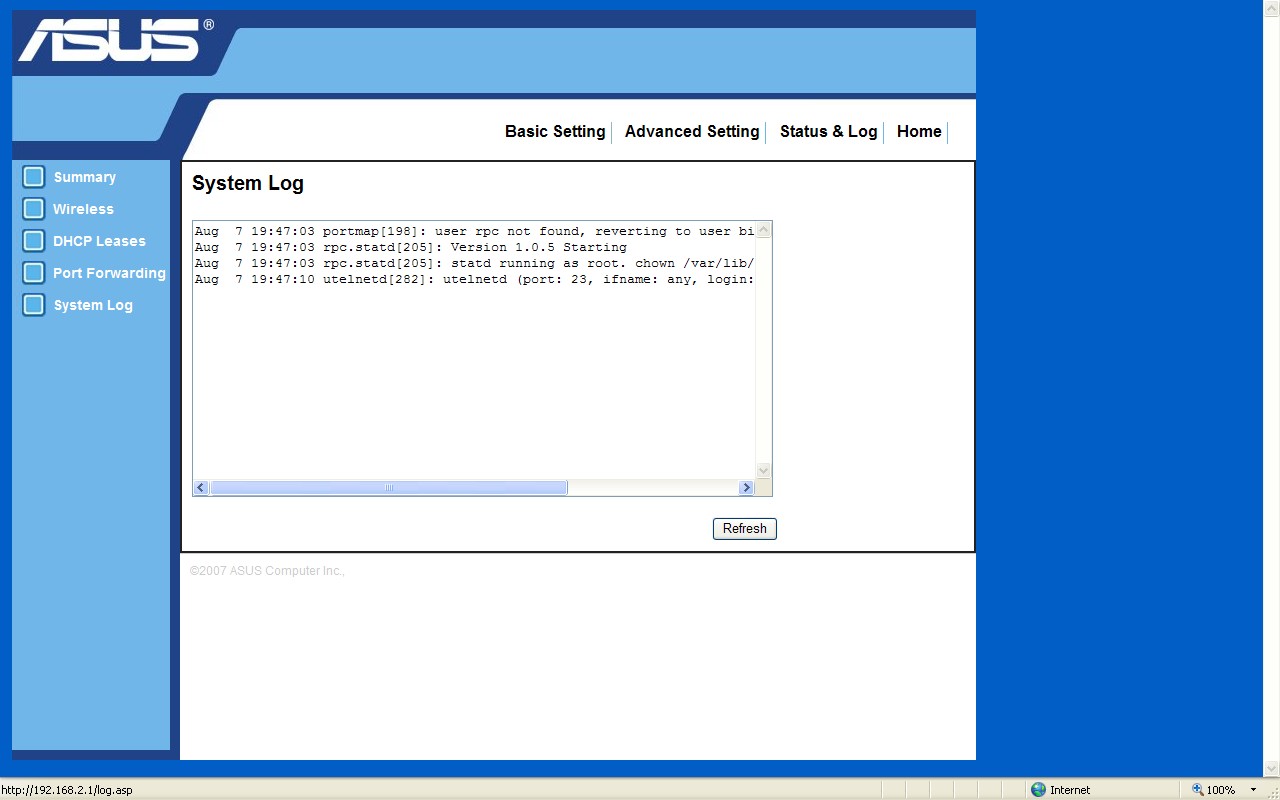Open the Basic Setting menu
This screenshot has width=1280, height=800.
[555, 132]
